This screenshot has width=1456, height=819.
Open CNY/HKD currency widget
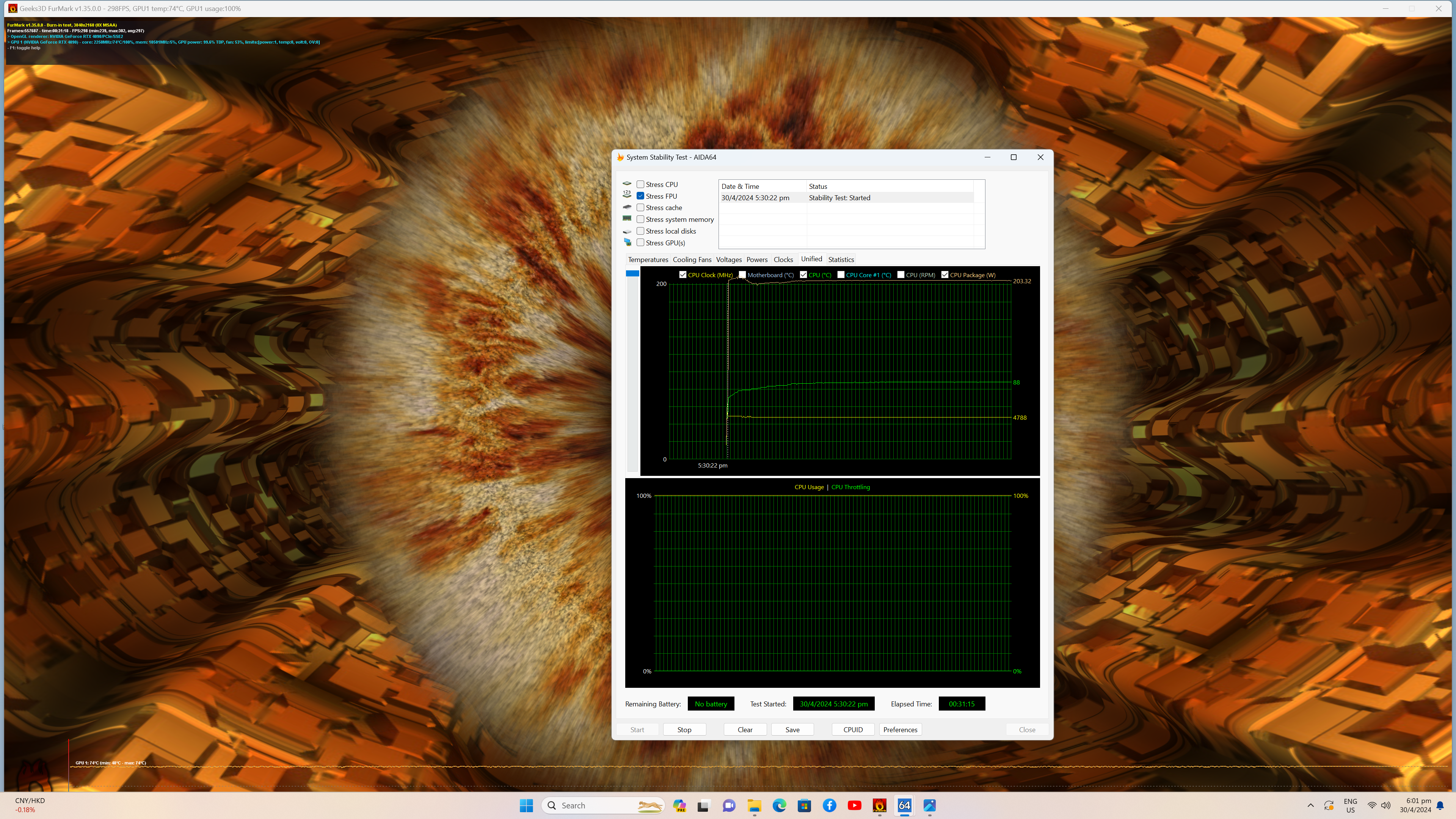pyautogui.click(x=30, y=805)
